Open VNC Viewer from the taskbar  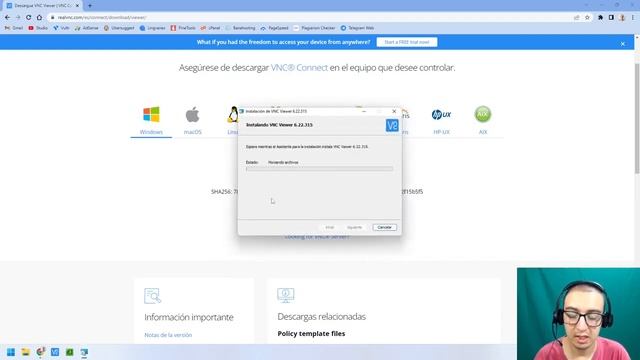coord(55,352)
